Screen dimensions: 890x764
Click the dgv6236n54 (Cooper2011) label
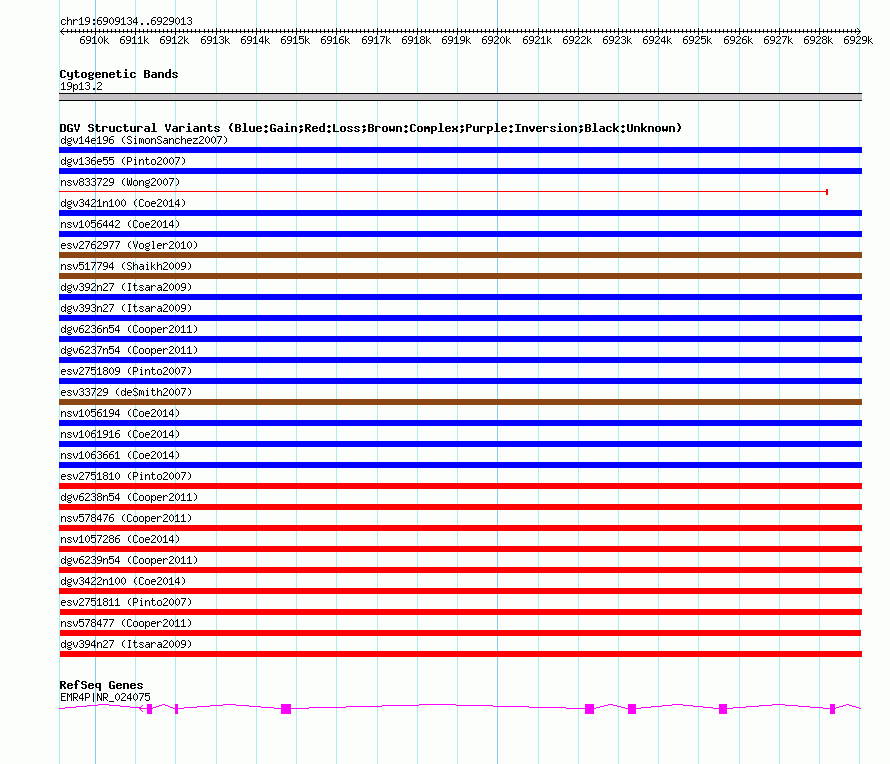(x=129, y=329)
